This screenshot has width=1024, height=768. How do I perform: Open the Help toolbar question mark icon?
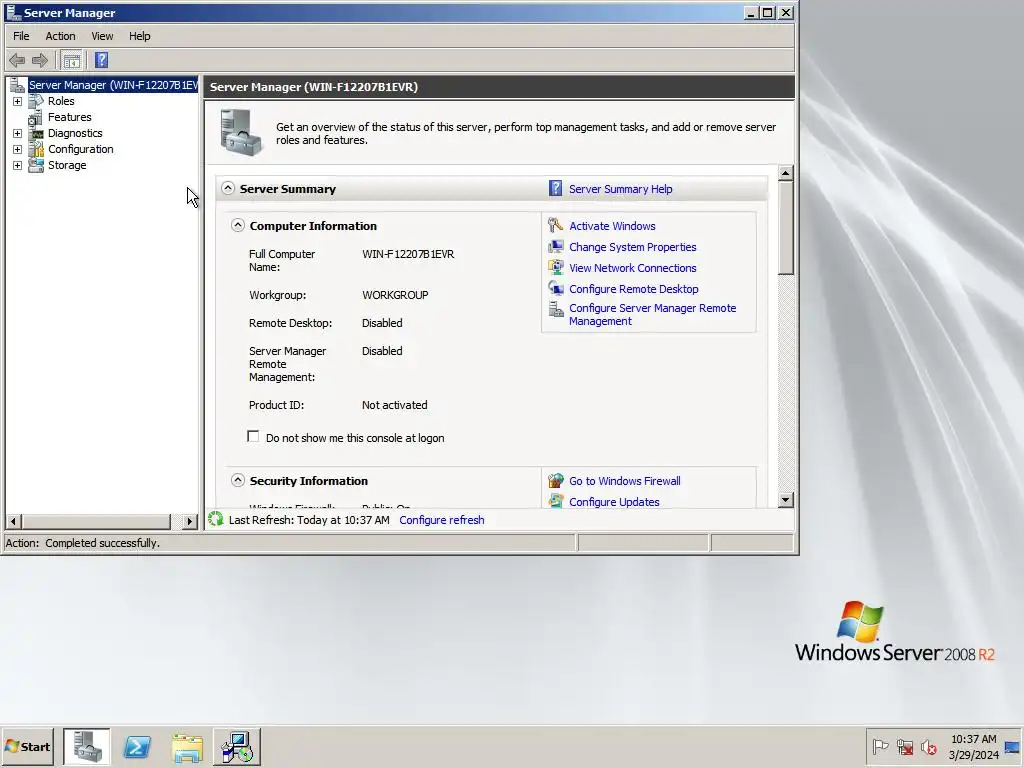click(x=101, y=61)
